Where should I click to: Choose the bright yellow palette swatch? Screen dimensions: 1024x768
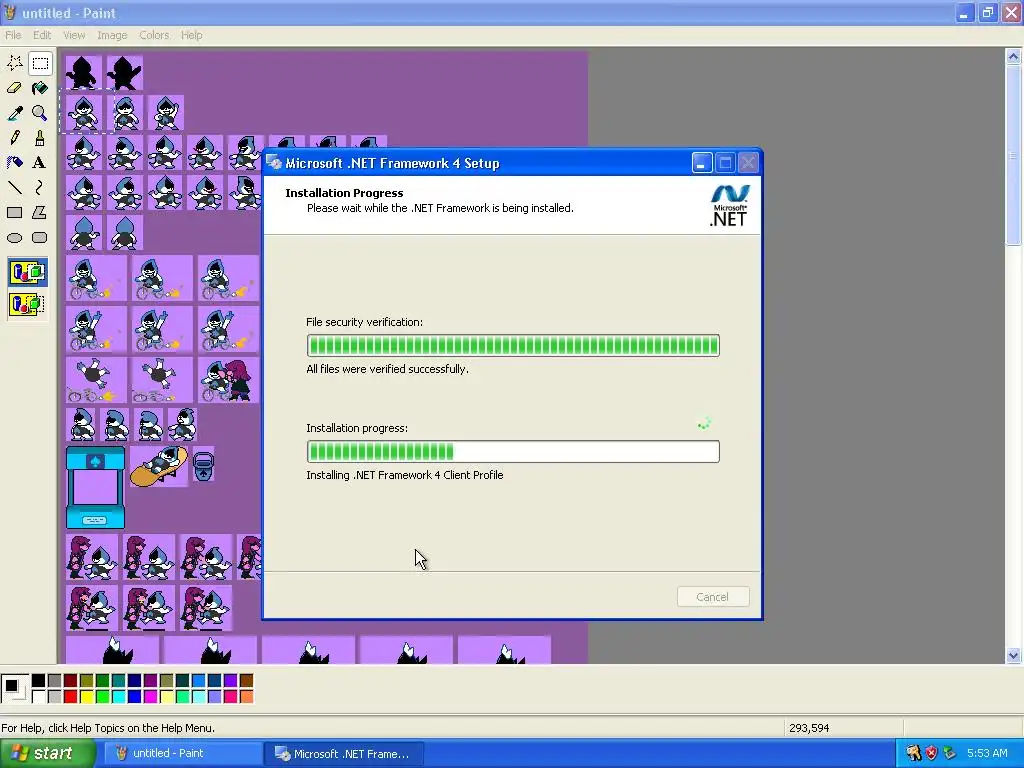86,697
